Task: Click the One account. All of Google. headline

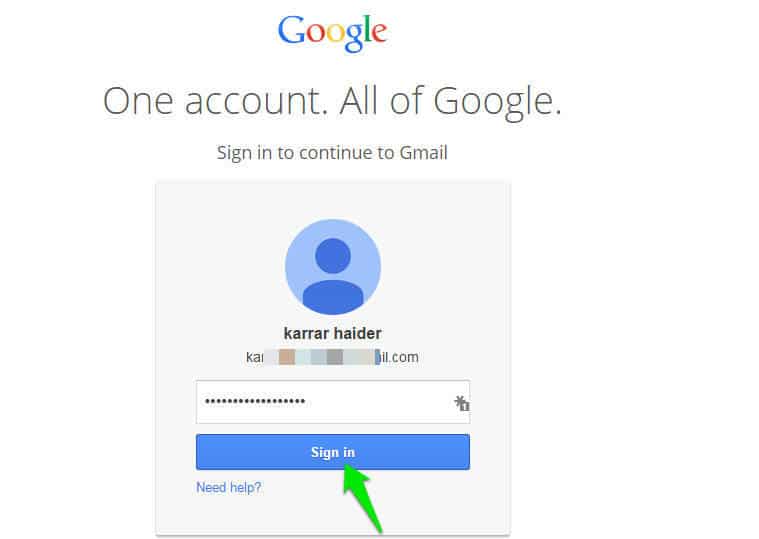Action: pos(332,101)
